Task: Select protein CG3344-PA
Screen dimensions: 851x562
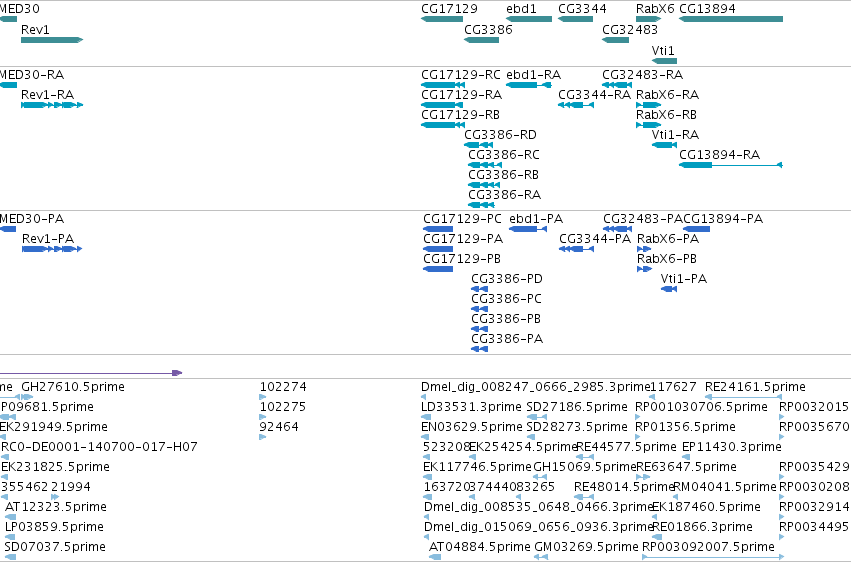Action: 576,249
